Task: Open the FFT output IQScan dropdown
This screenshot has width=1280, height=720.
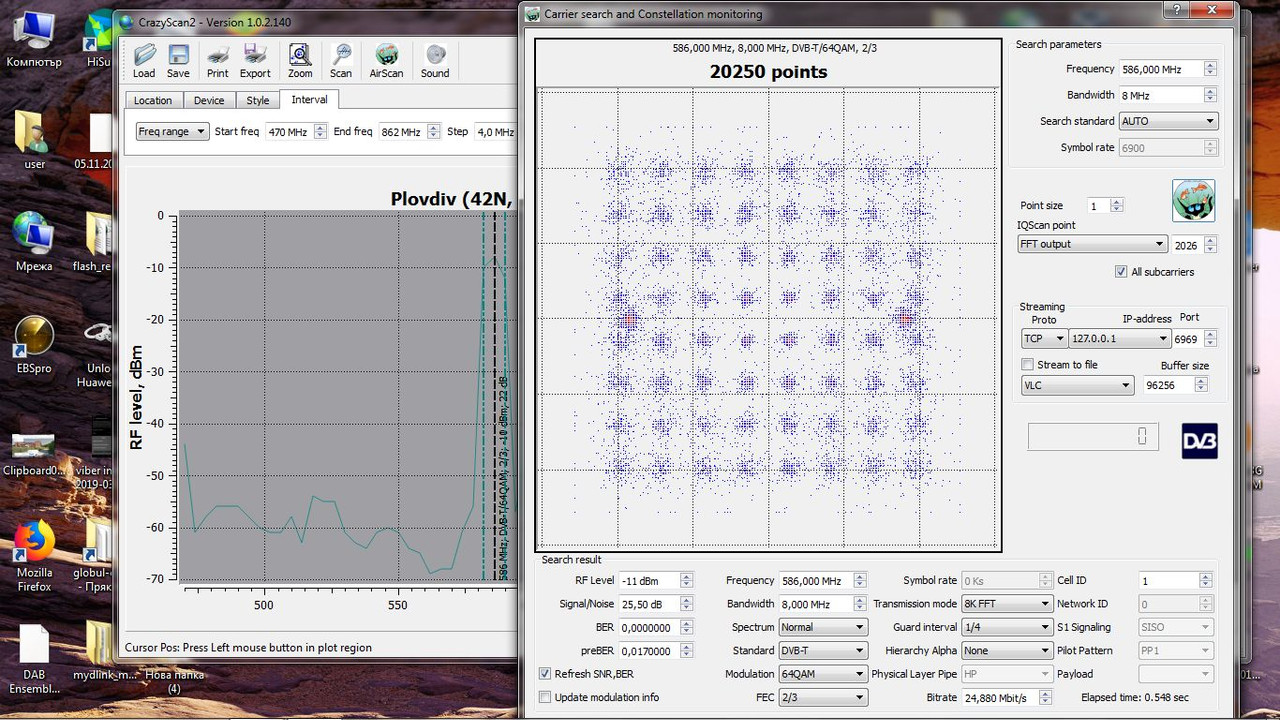Action: (x=1092, y=244)
